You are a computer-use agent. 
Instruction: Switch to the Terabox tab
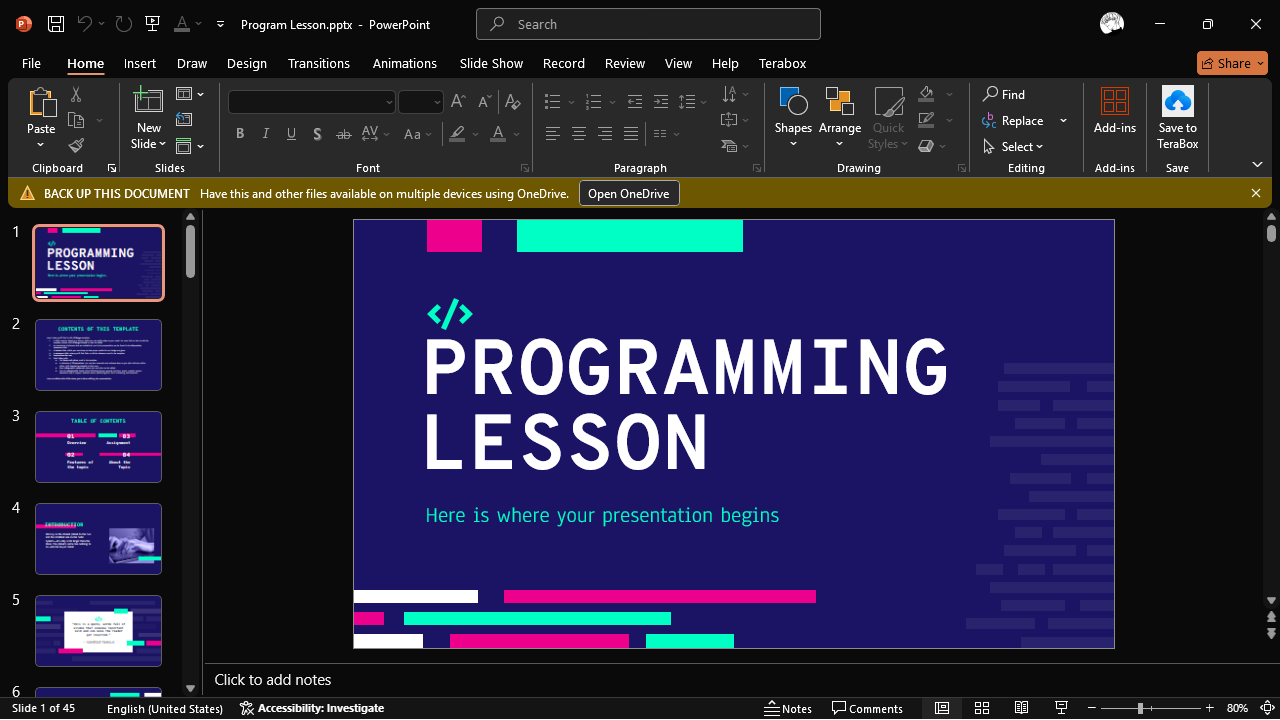[783, 63]
